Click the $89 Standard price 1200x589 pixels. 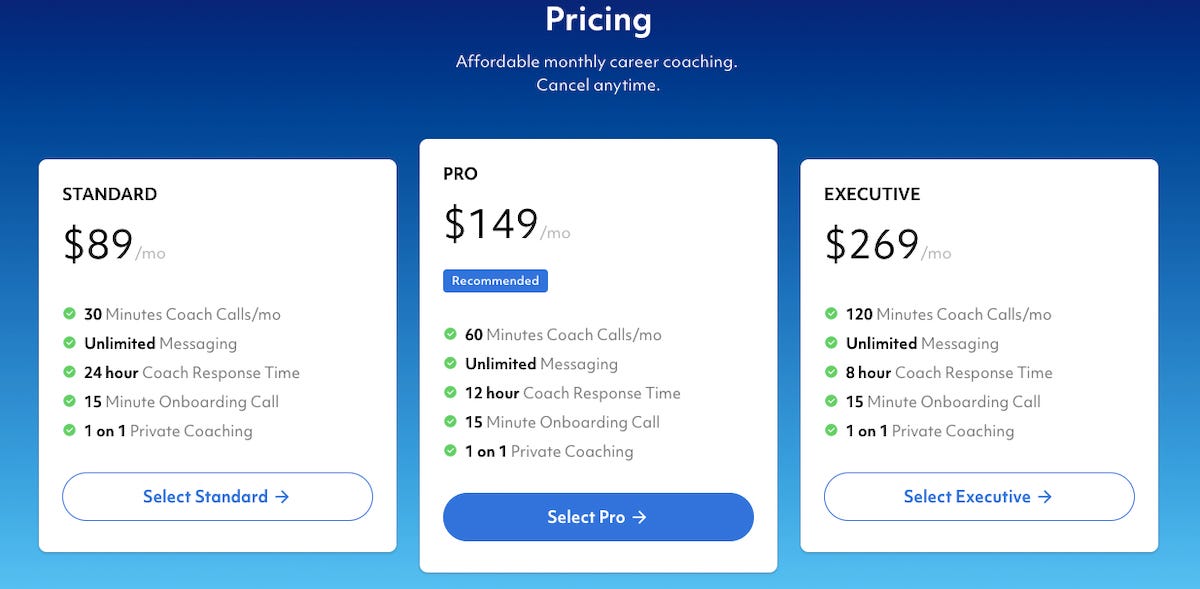point(98,245)
